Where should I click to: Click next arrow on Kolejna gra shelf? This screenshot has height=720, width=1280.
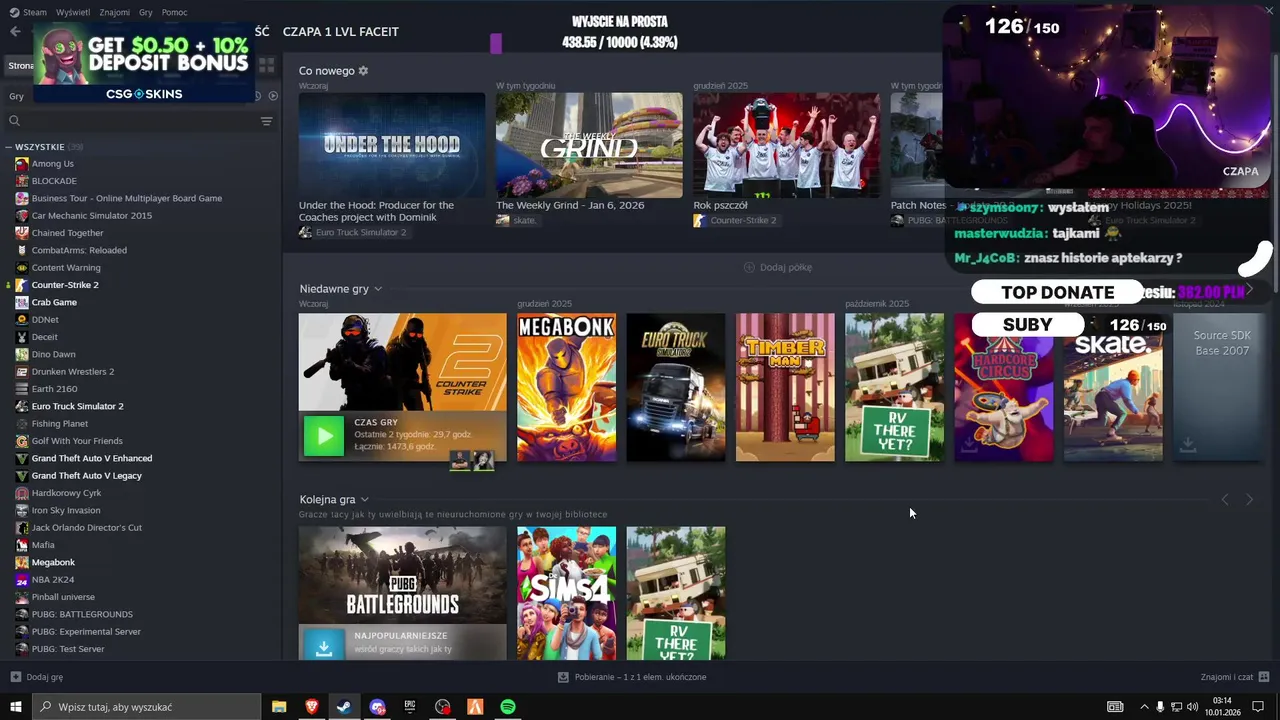point(1249,499)
